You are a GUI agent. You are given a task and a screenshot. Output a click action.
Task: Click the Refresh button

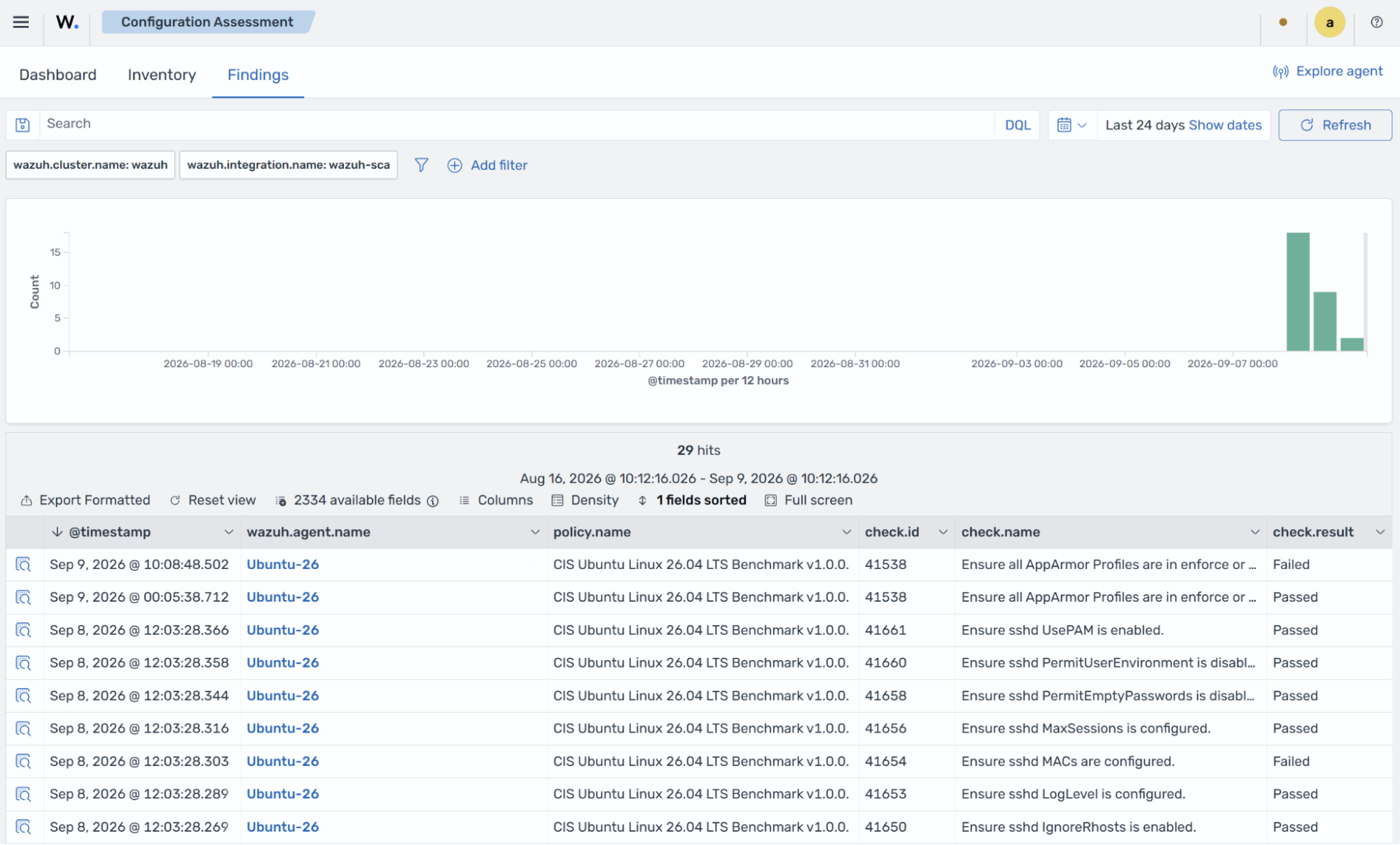[1335, 125]
